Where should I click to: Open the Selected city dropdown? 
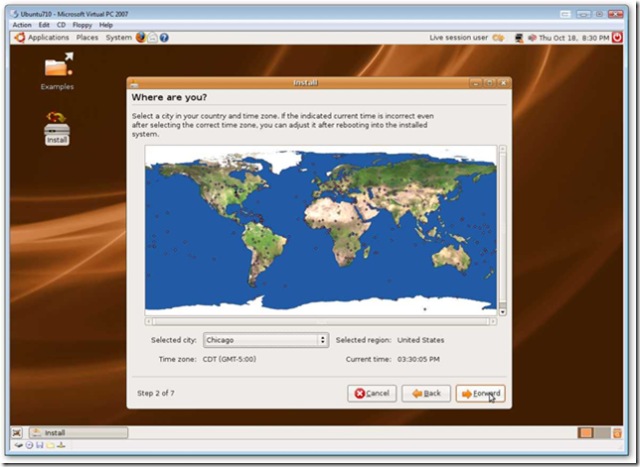(266, 340)
